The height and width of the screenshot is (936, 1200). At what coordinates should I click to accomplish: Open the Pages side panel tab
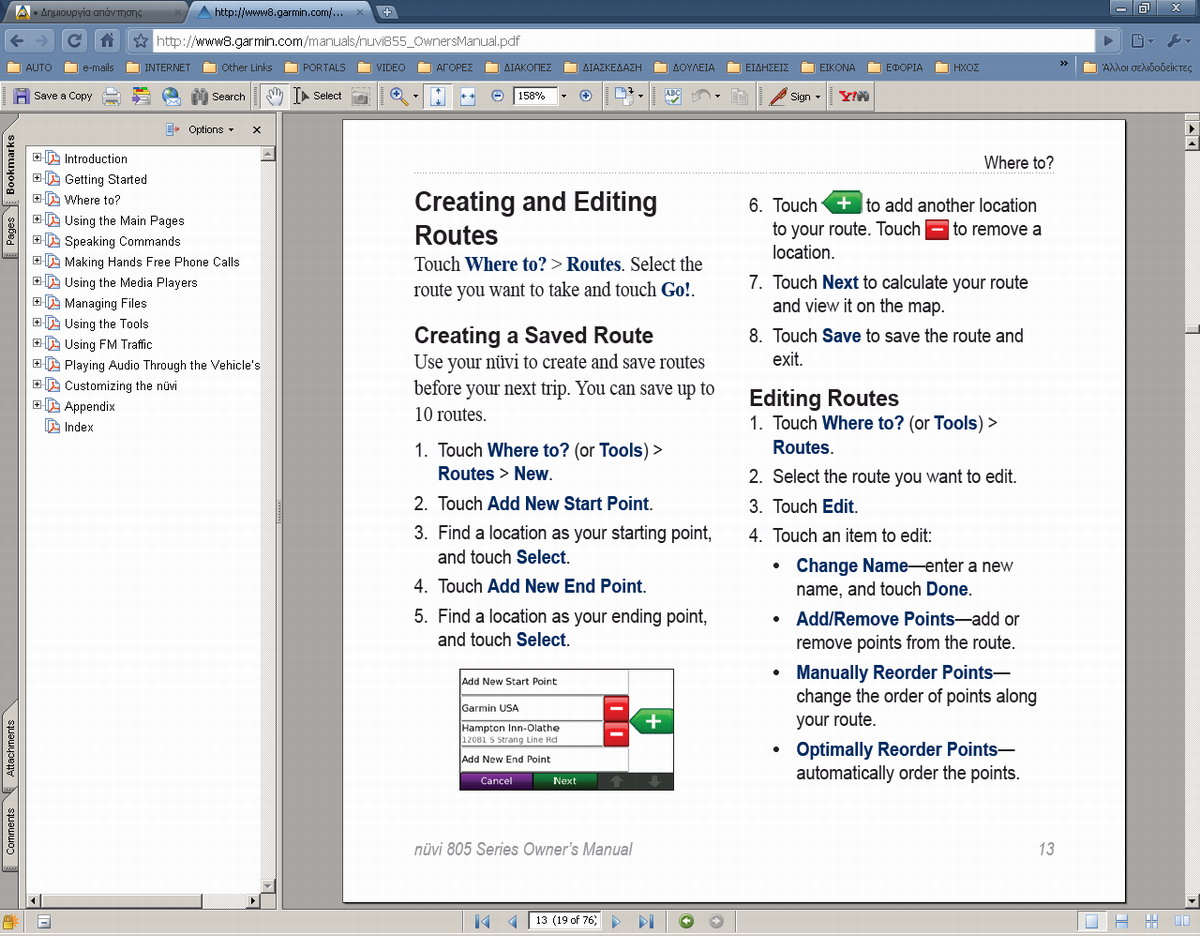pyautogui.click(x=11, y=230)
